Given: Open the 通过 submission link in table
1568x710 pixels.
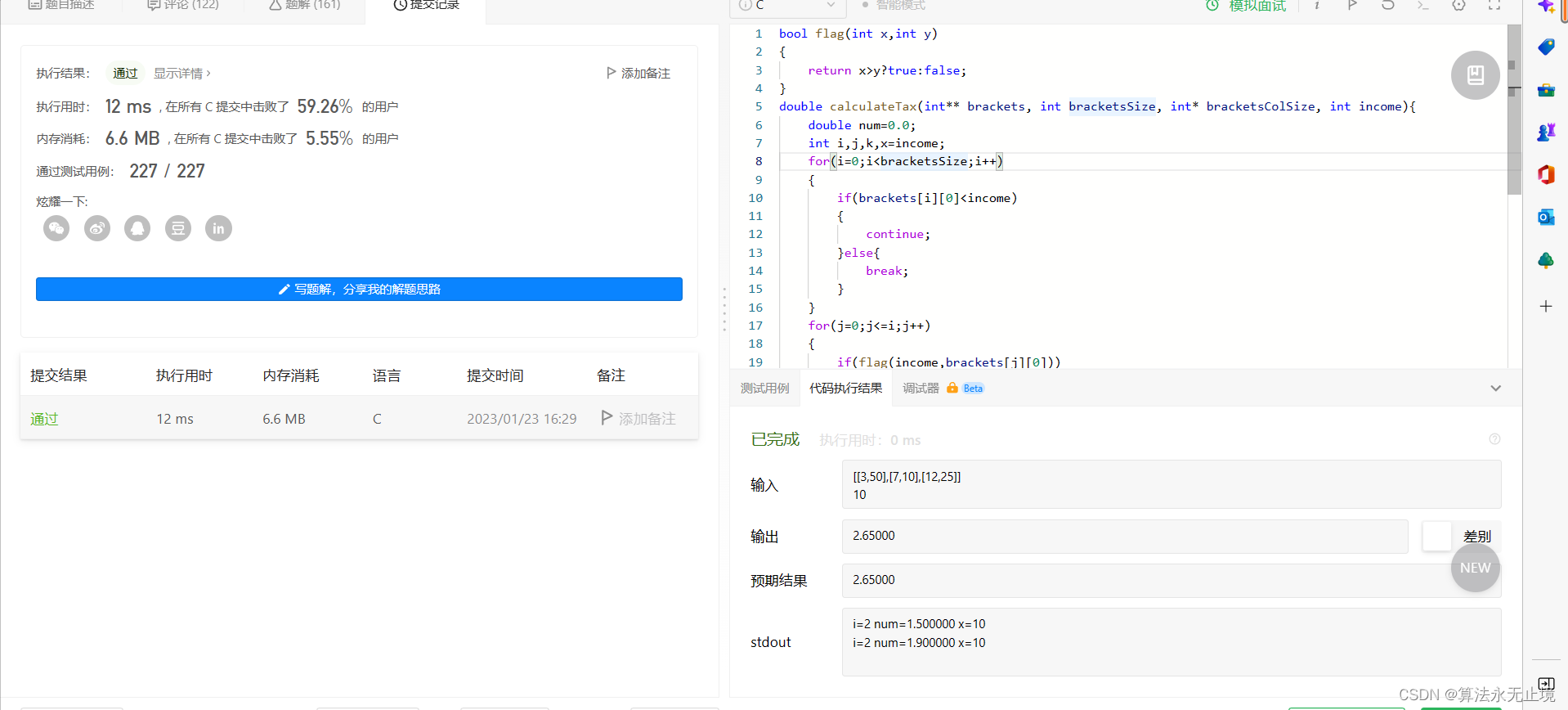Looking at the screenshot, I should pyautogui.click(x=44, y=419).
